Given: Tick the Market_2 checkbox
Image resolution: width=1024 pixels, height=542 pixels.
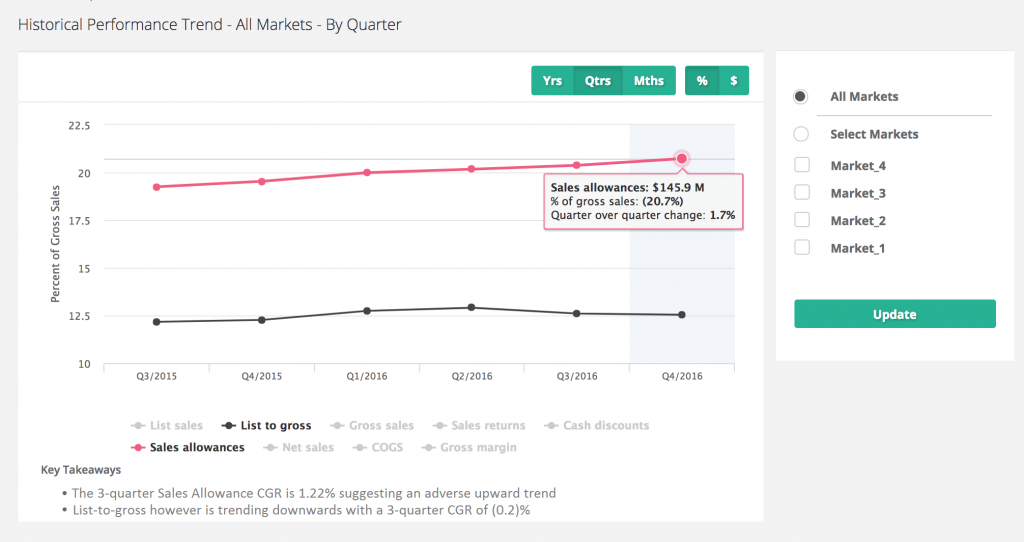Looking at the screenshot, I should [x=802, y=221].
